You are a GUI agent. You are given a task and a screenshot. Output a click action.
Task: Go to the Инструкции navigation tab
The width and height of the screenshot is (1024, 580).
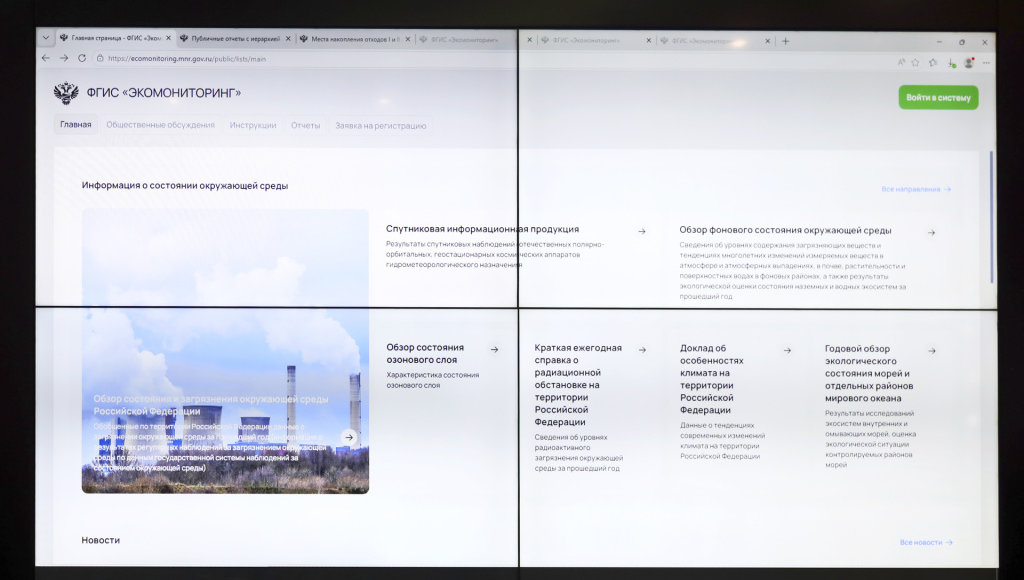tap(252, 125)
